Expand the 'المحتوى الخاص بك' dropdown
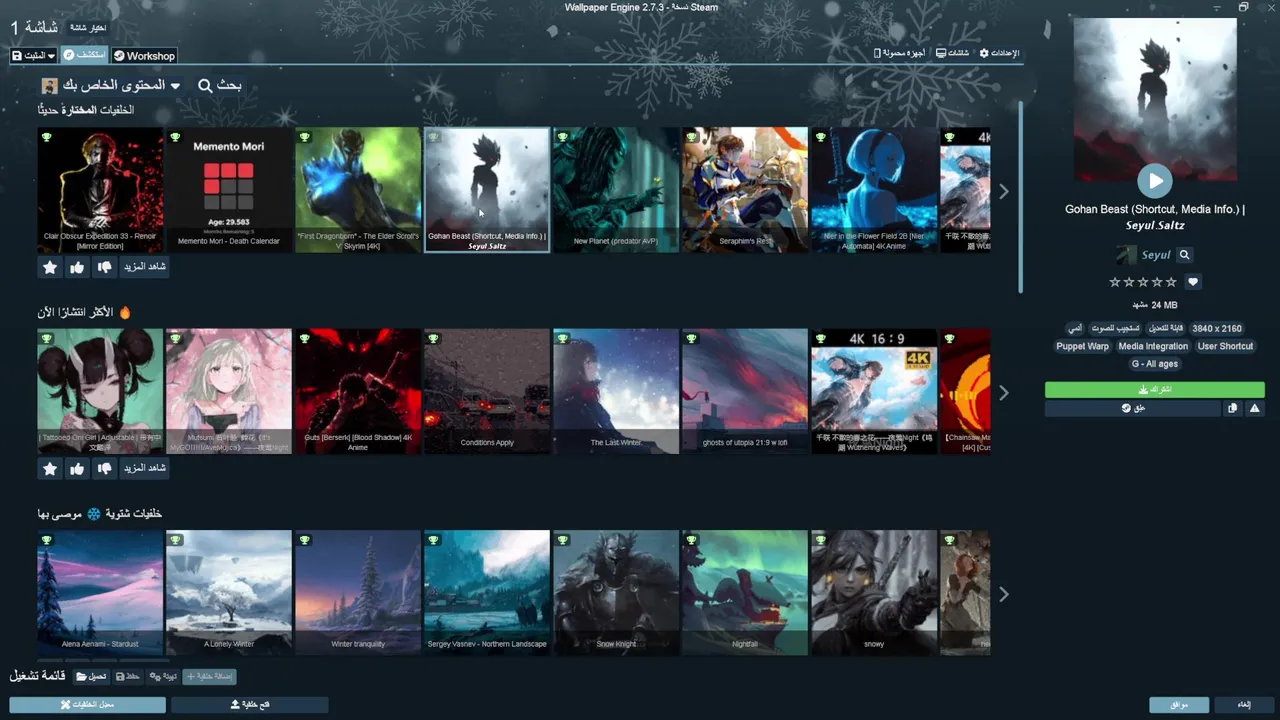 [x=111, y=86]
